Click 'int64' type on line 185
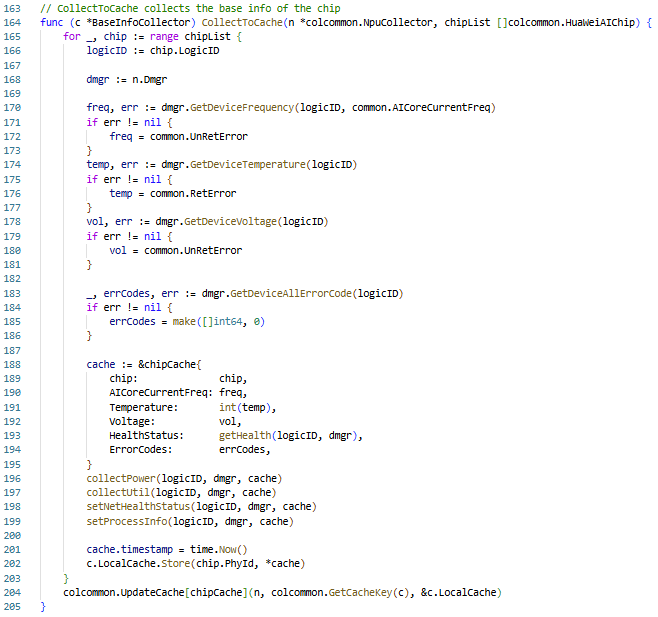 228,322
